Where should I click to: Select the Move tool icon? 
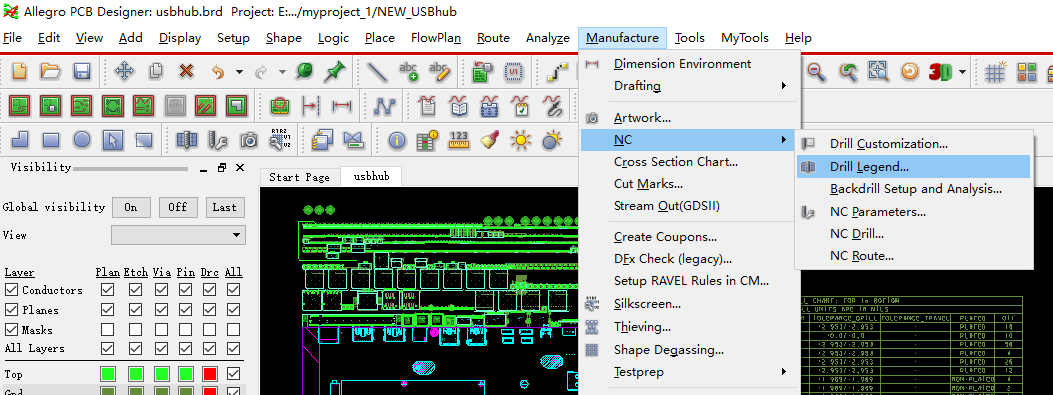[124, 71]
